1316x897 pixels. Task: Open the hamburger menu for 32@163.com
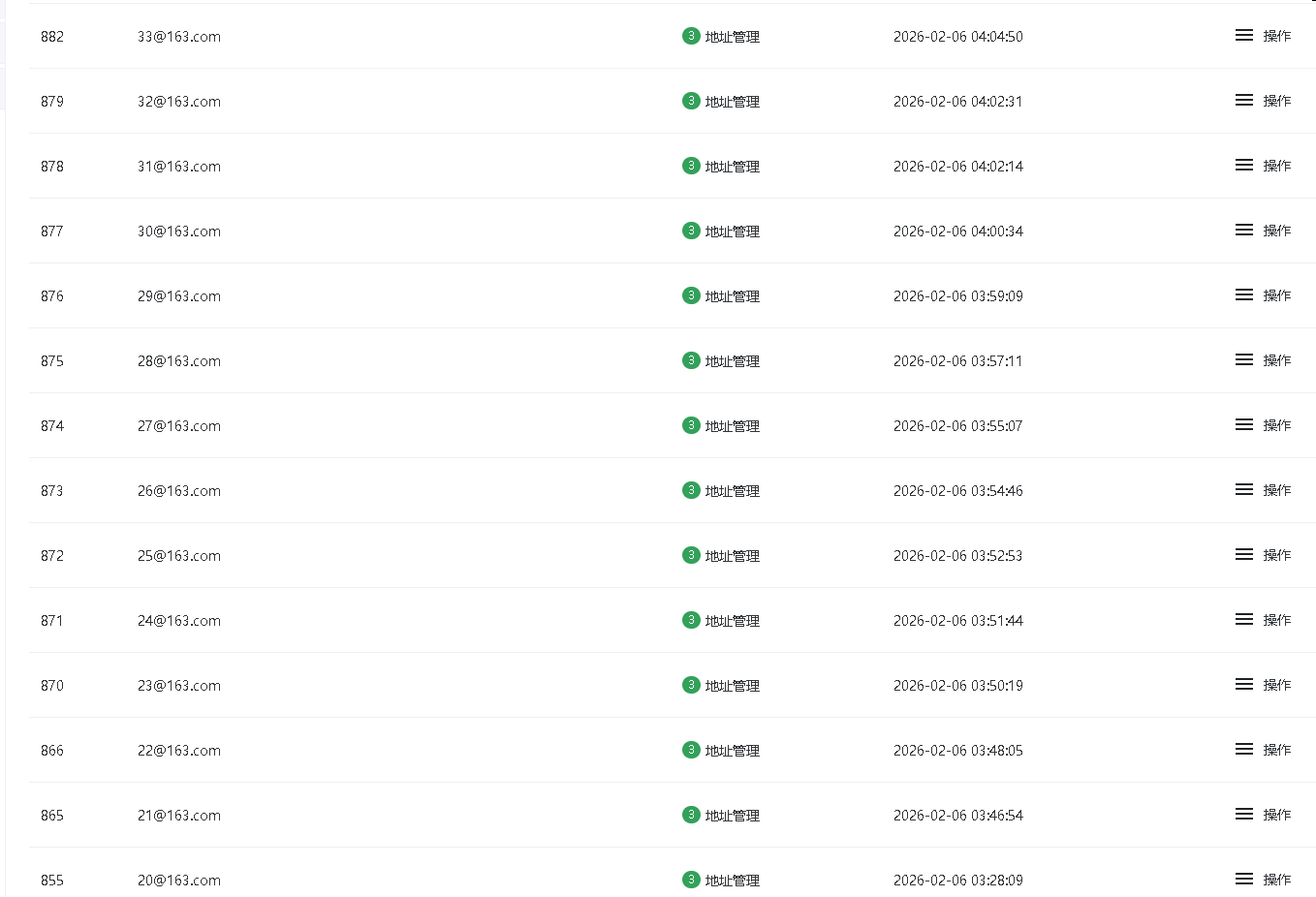1244,101
